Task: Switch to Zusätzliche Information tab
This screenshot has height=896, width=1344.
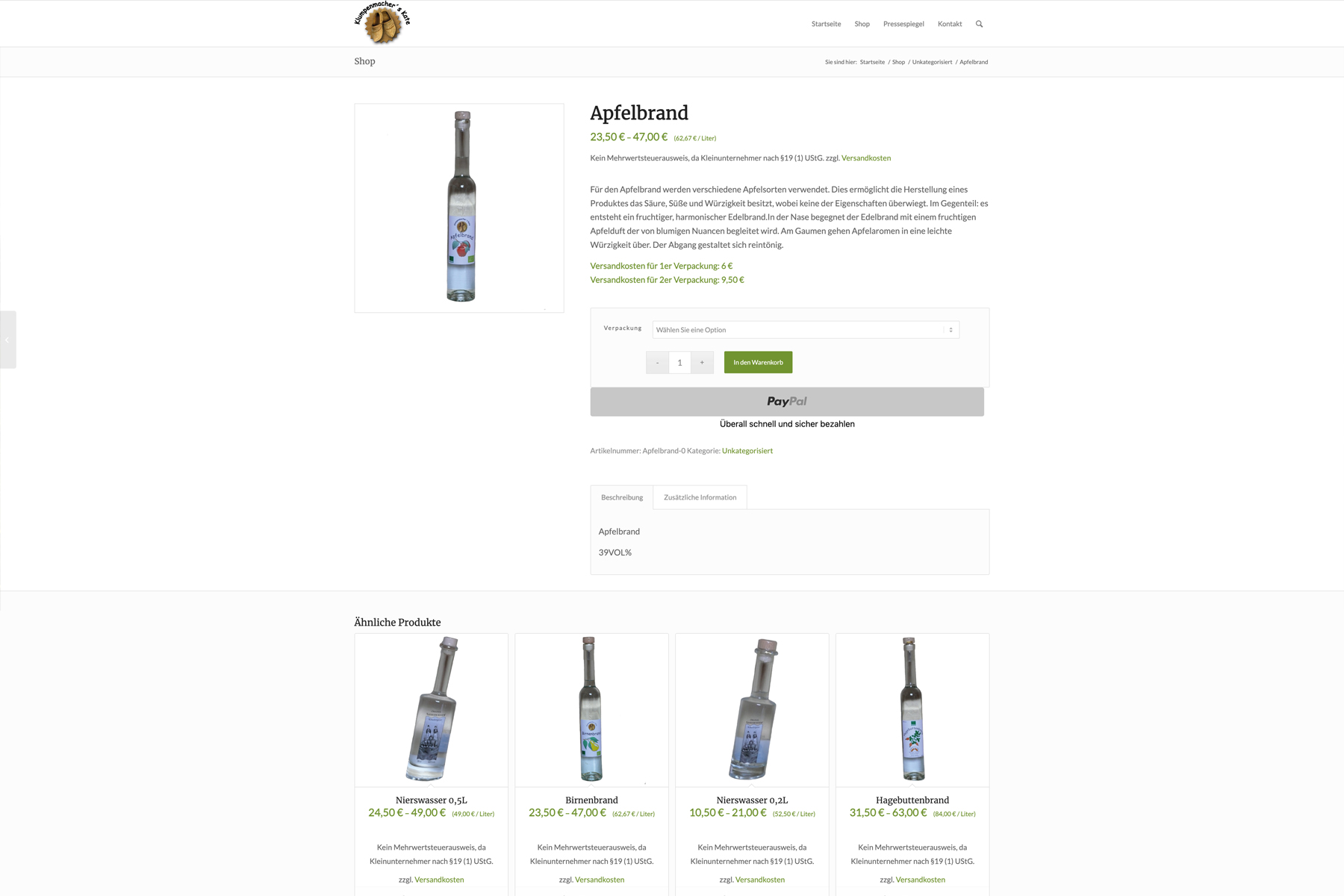Action: (x=700, y=497)
